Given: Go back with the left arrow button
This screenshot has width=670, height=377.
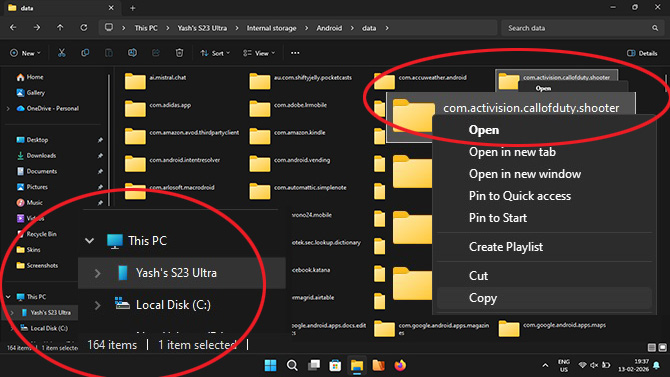Looking at the screenshot, I should (x=13, y=28).
